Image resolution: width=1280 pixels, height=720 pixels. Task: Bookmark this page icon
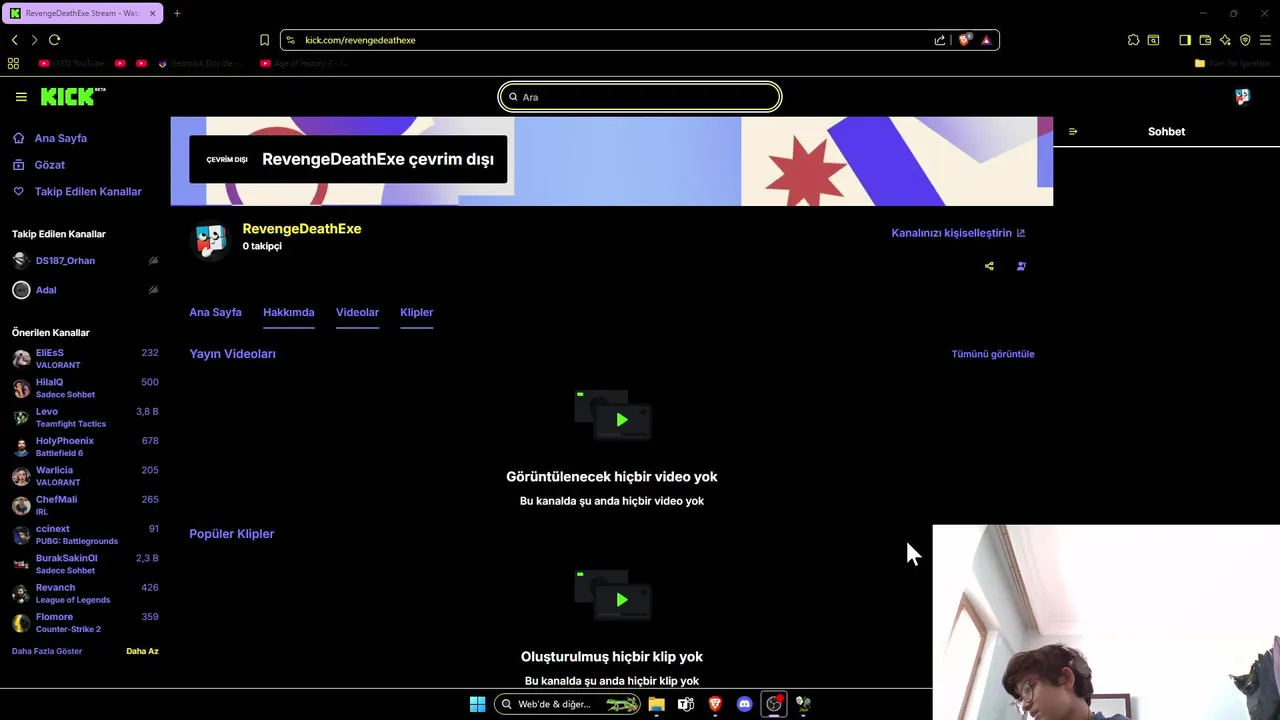click(x=264, y=40)
